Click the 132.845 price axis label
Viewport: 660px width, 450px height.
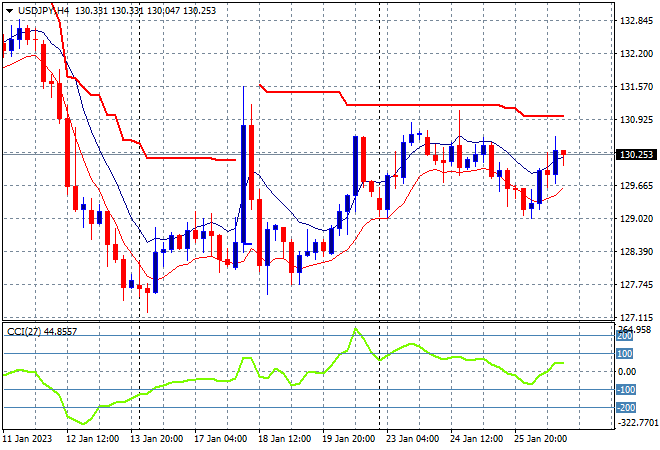[x=637, y=21]
